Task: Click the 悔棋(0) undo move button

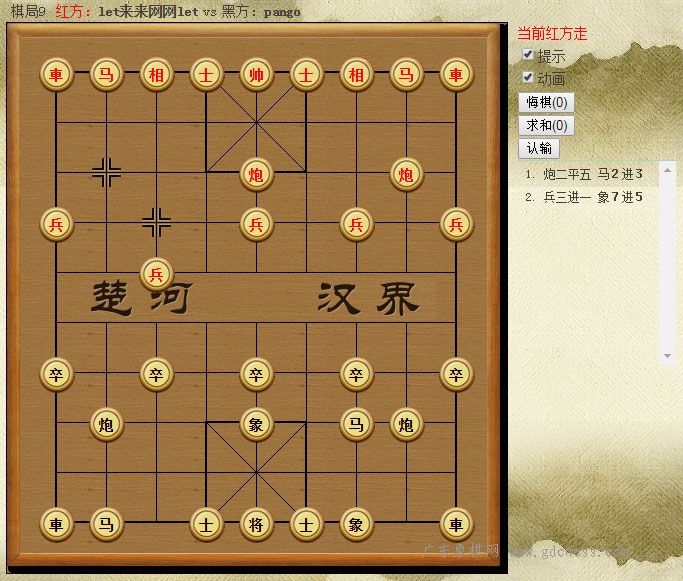Action: 546,102
